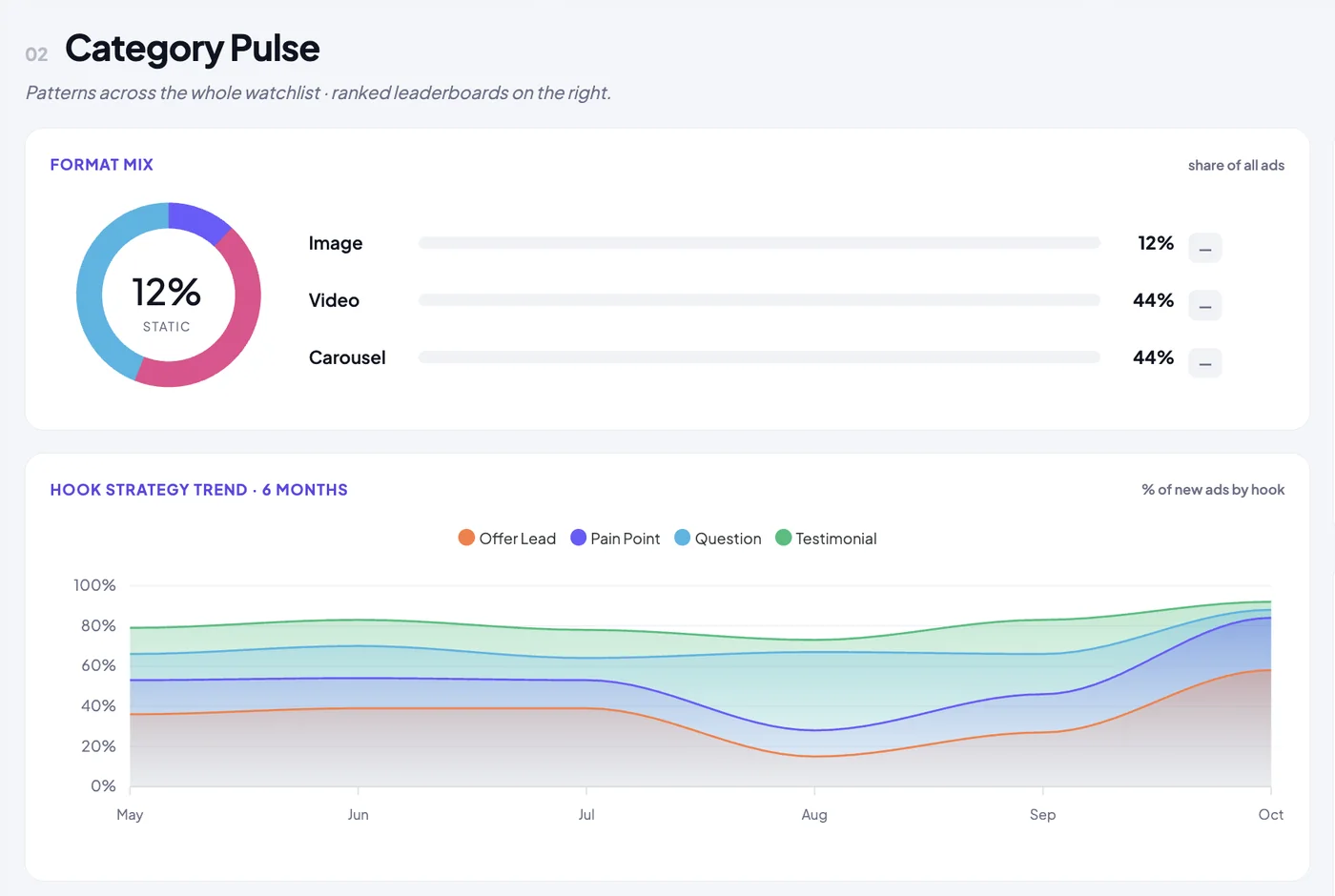Screen dimensions: 1335x896
Task: Click the '% of new ads by hook' label
Action: 1213,490
